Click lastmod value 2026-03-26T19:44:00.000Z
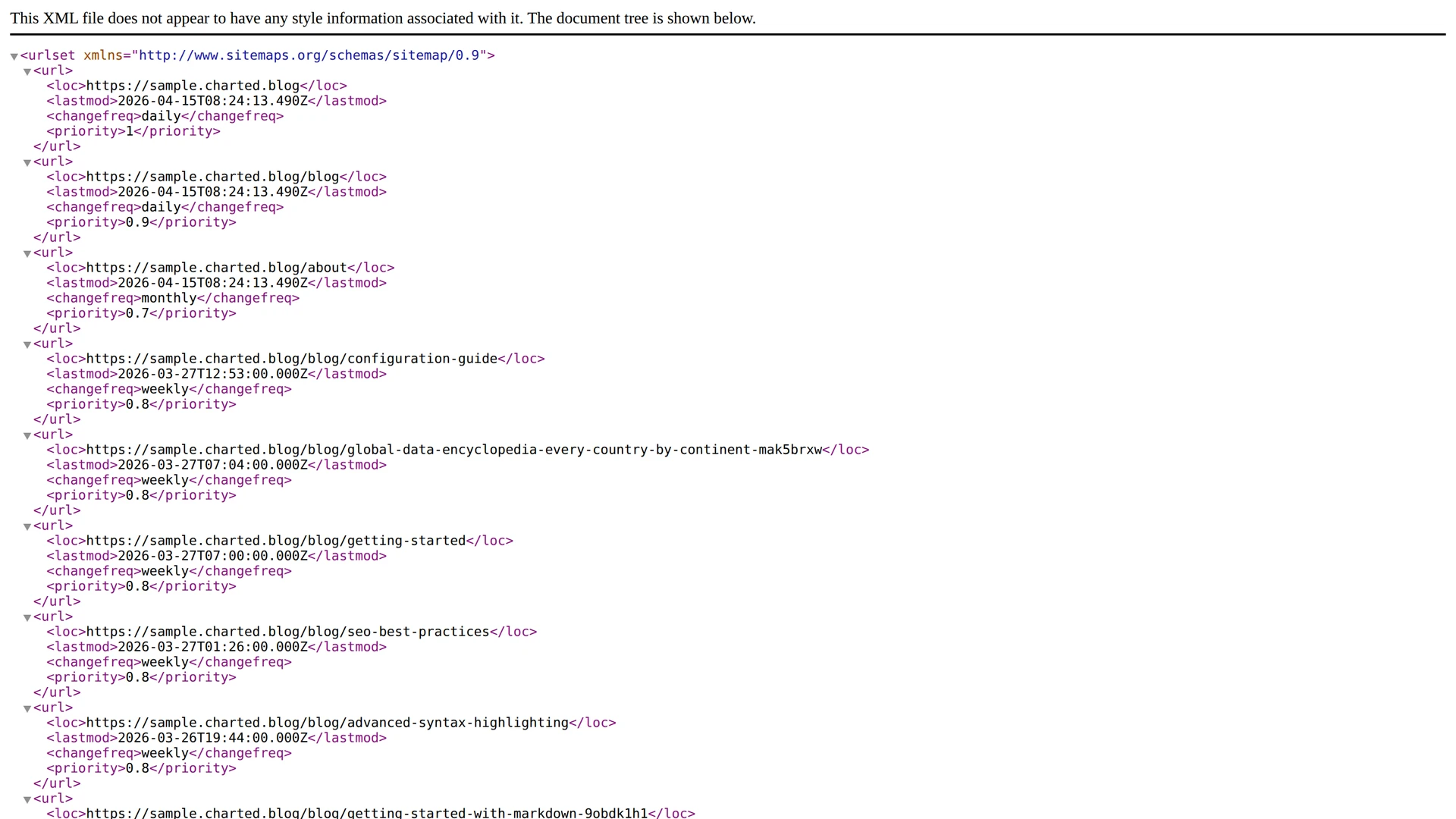The width and height of the screenshot is (1456, 819). (x=213, y=738)
